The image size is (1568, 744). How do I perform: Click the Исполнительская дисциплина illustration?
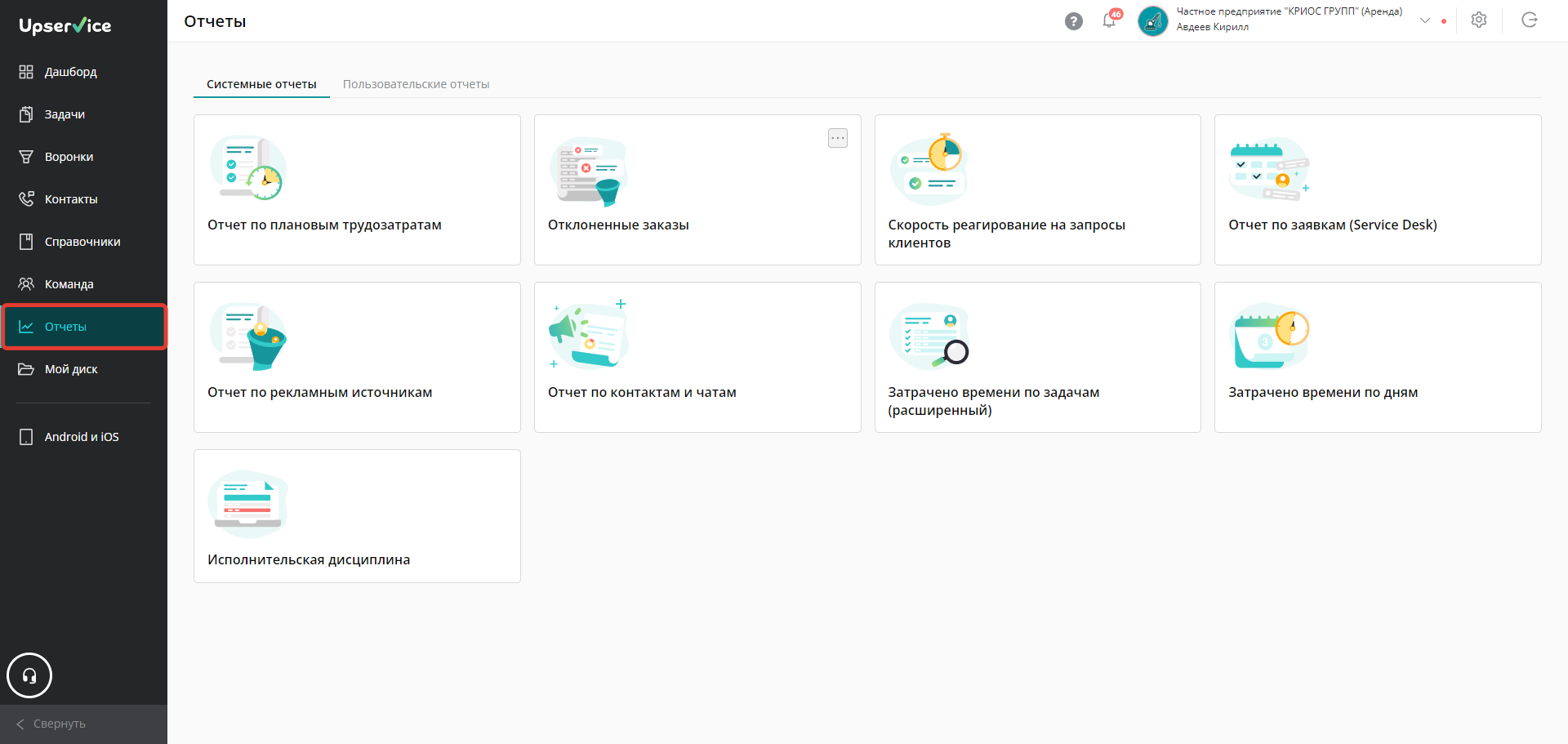click(x=248, y=503)
